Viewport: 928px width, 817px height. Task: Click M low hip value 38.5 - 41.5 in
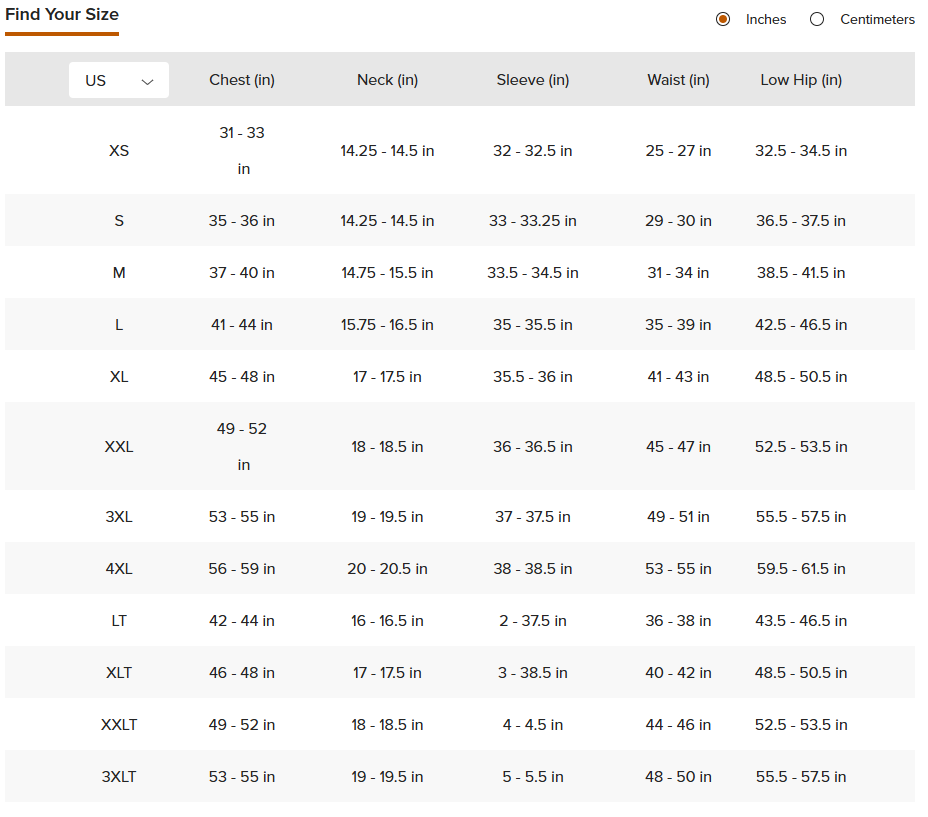801,273
